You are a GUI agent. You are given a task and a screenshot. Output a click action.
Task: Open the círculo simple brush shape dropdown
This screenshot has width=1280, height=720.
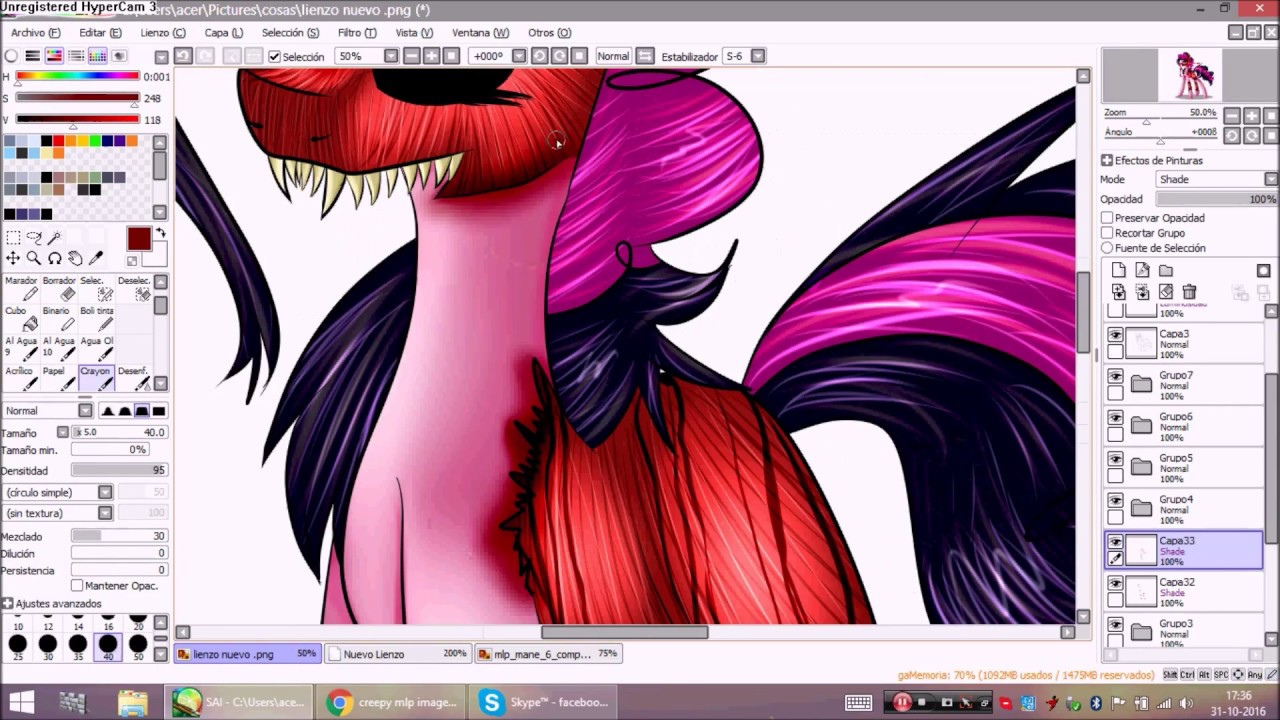coord(105,492)
